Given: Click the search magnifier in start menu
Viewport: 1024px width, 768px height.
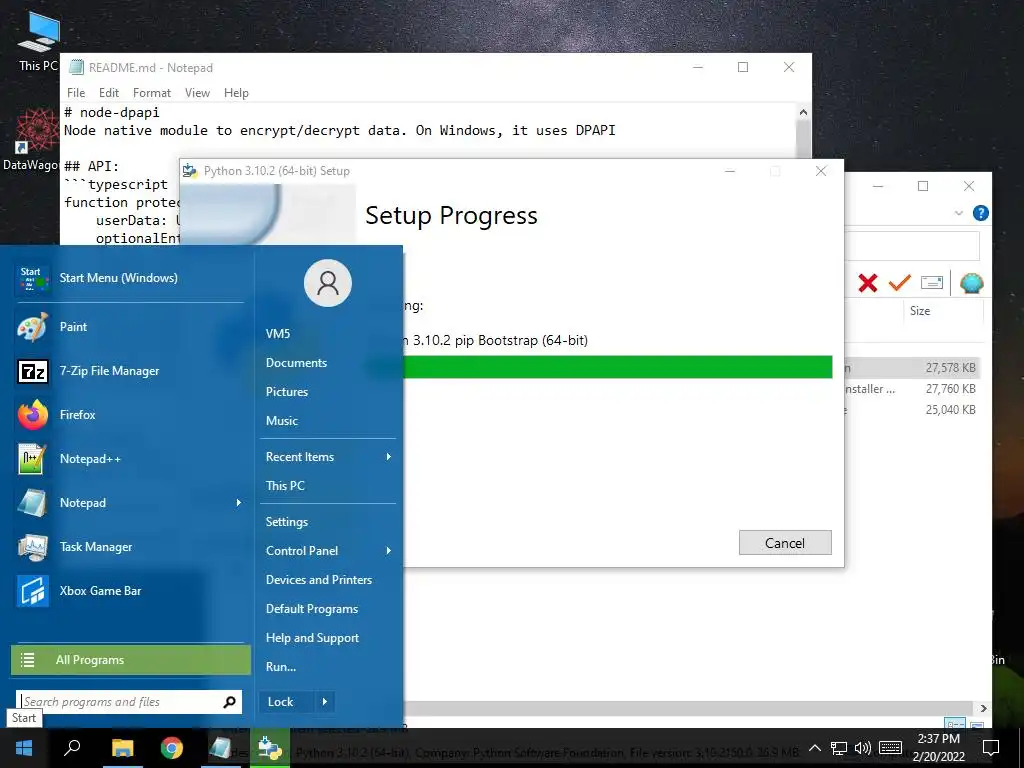Looking at the screenshot, I should pos(229,702).
